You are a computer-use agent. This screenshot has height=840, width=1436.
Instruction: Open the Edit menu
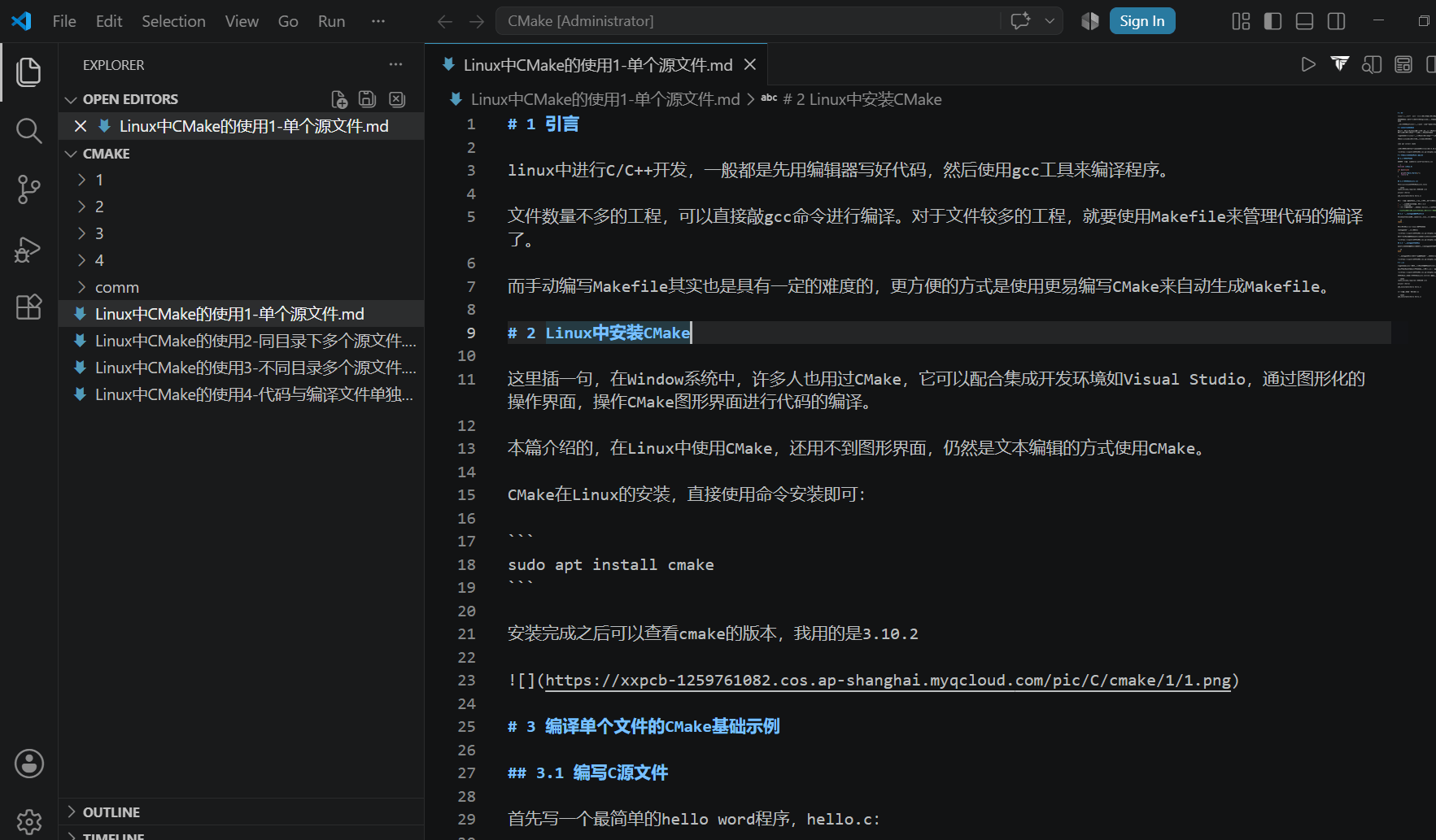(x=109, y=21)
